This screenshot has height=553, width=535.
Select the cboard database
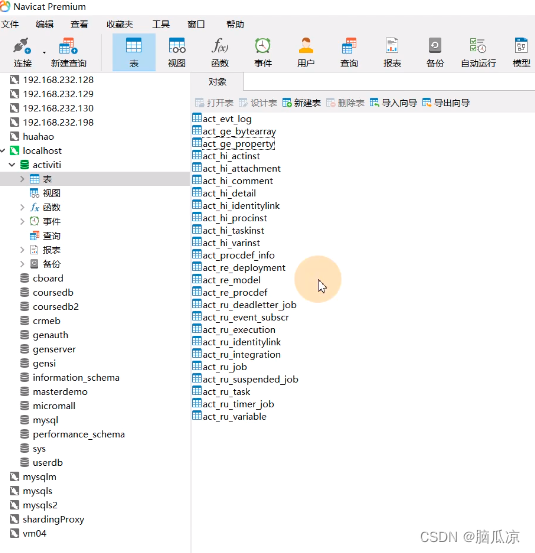pos(42,278)
